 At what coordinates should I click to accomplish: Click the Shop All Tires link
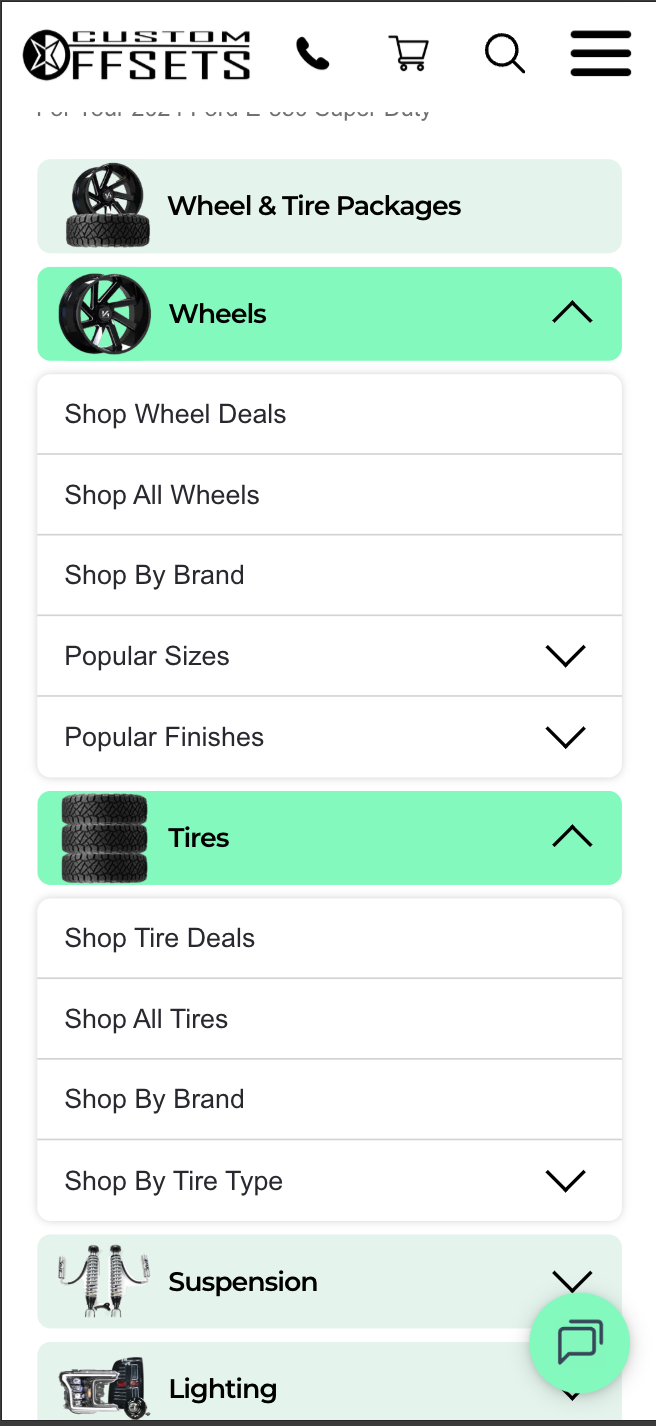point(146,1018)
